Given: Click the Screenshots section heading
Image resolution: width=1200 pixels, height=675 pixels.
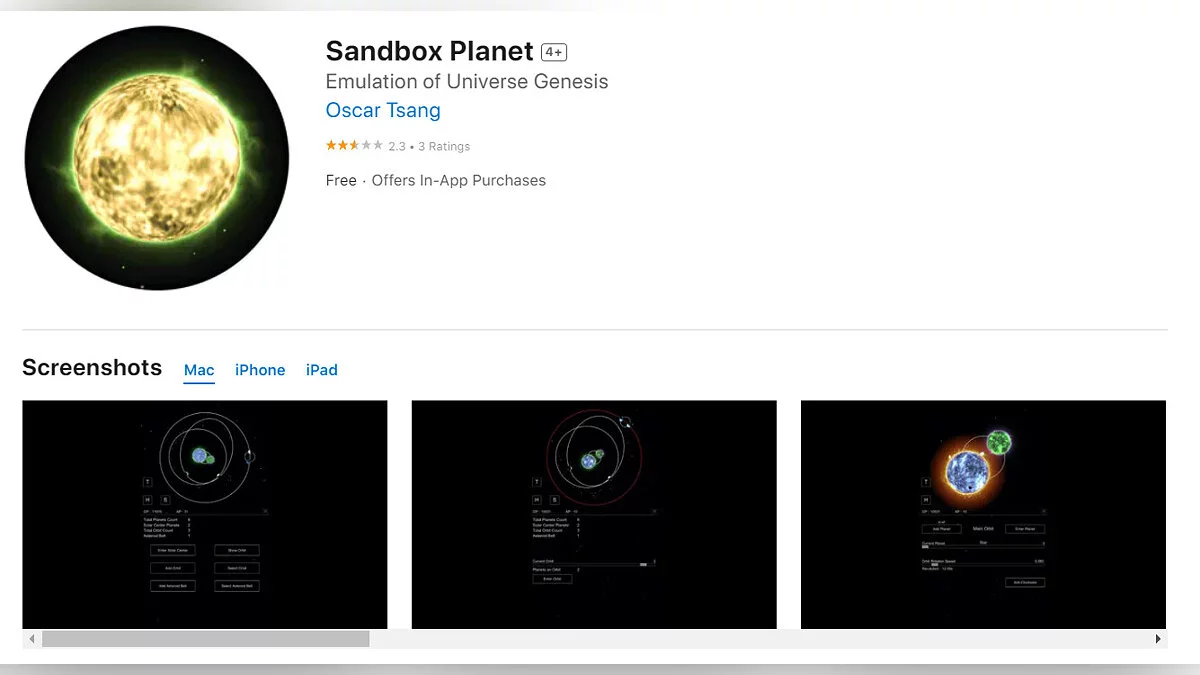Looking at the screenshot, I should click(x=92, y=368).
